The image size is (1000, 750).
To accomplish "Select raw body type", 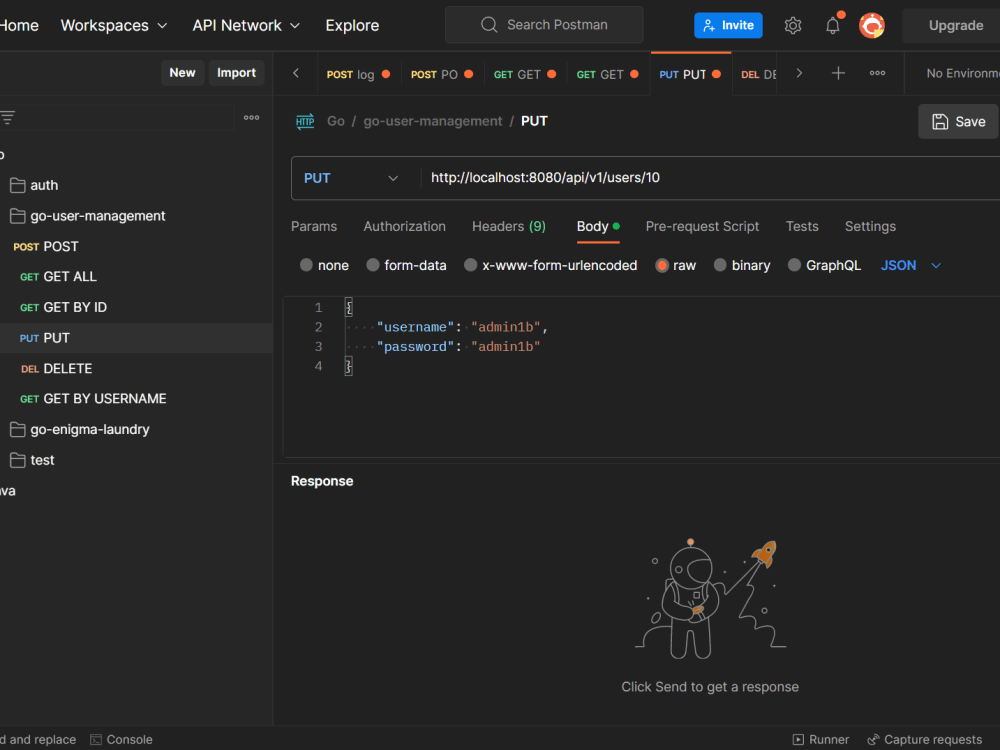I will point(662,265).
